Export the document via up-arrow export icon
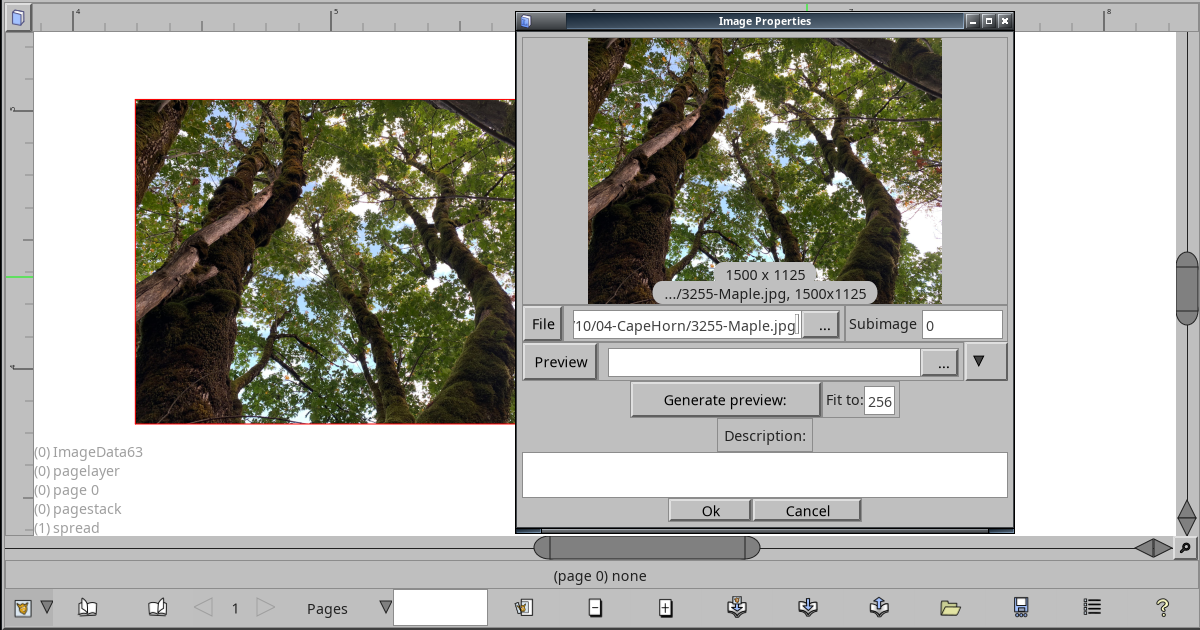 [879, 607]
